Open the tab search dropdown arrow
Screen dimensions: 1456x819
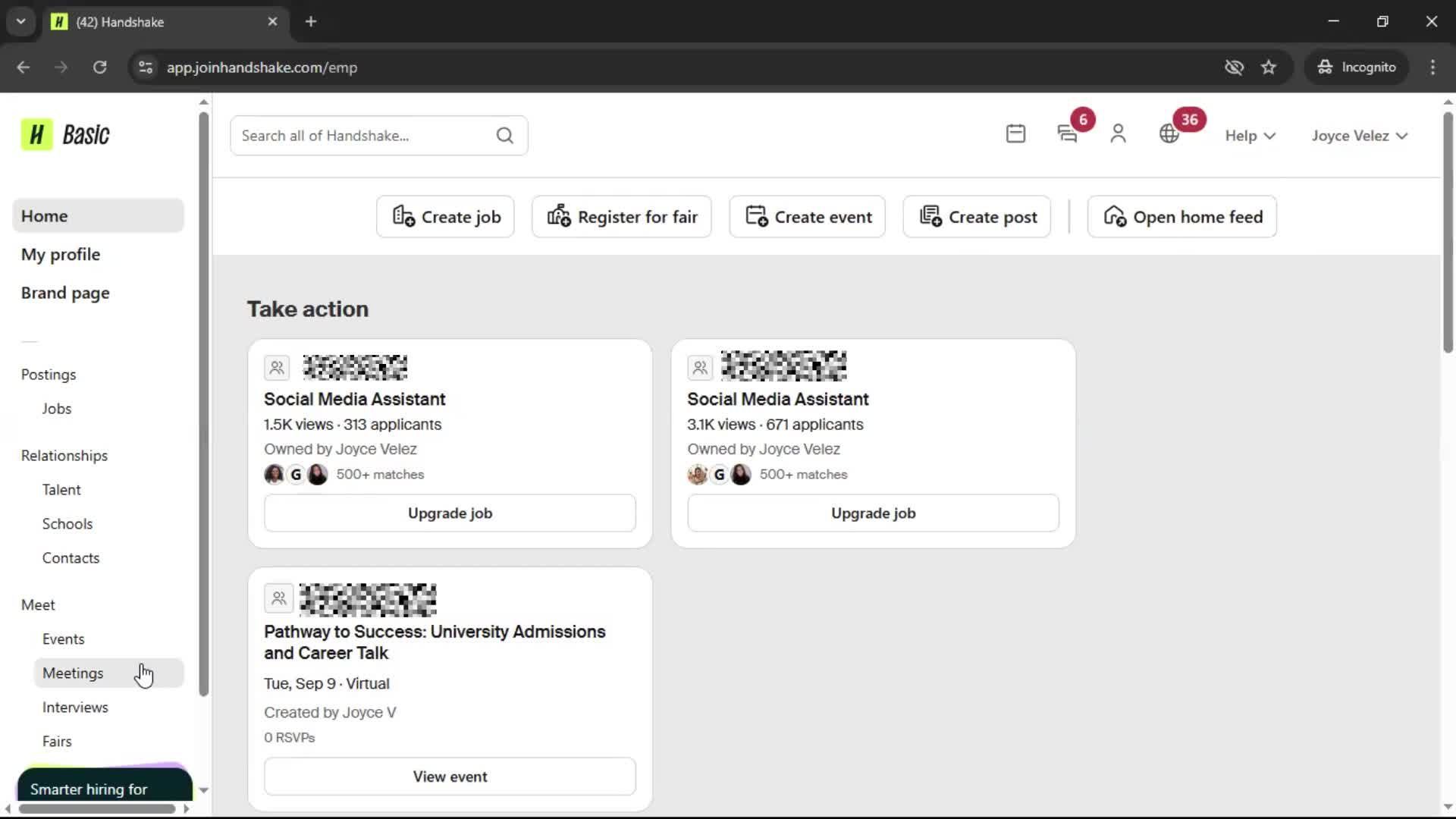tap(21, 21)
